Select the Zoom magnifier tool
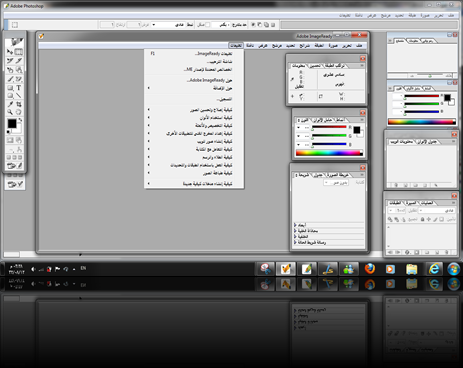Viewport: 463px width, 368px height. (10, 112)
